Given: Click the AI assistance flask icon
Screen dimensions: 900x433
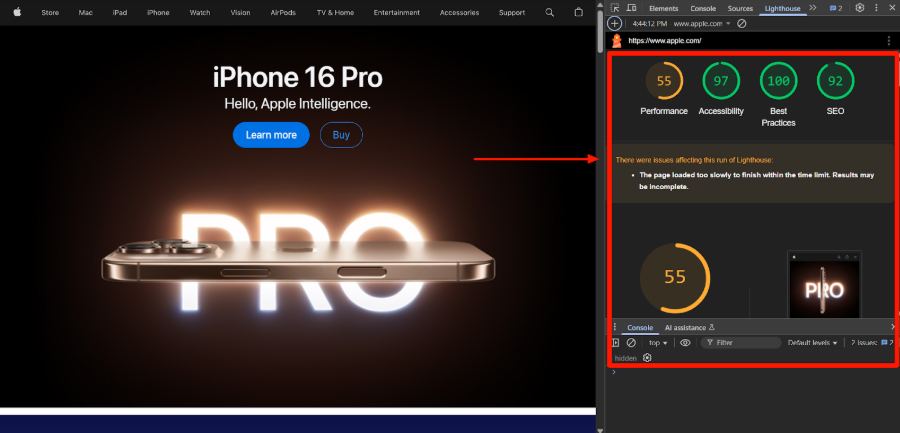Looking at the screenshot, I should 712,327.
